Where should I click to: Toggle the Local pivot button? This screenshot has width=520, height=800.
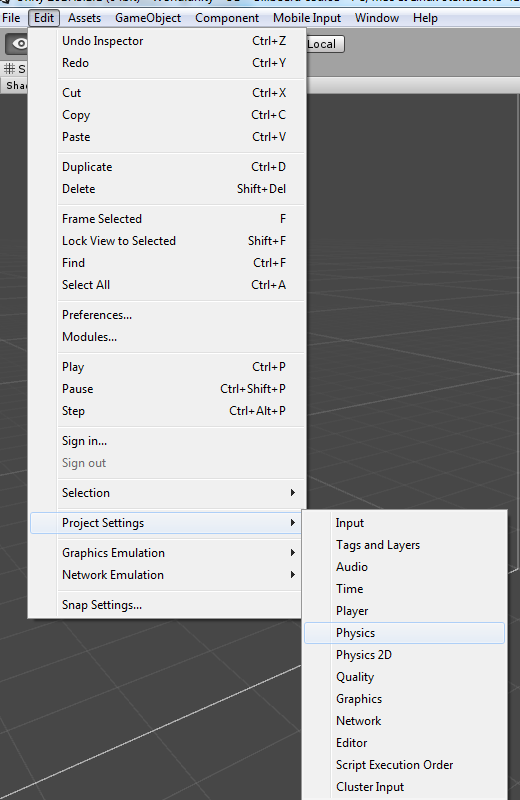pyautogui.click(x=325, y=44)
